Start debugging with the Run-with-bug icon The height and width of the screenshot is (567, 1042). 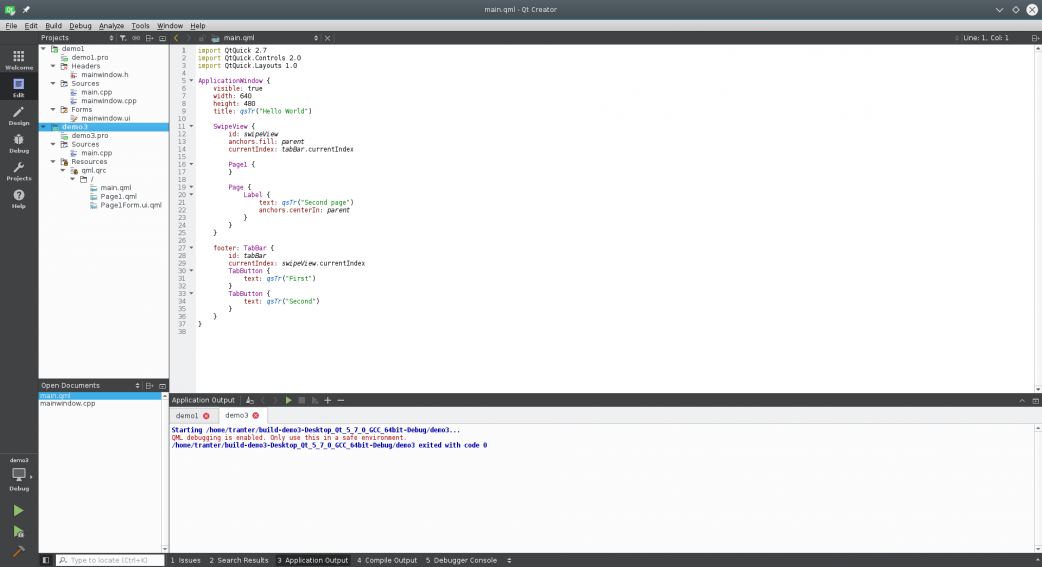point(19,531)
